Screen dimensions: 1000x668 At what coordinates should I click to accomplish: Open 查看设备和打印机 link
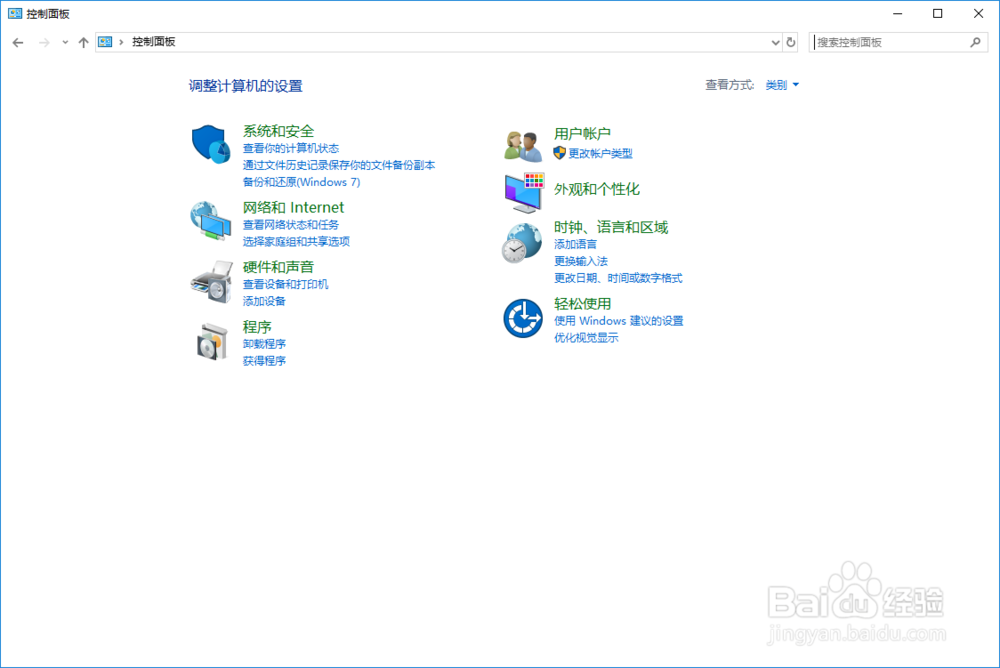(x=286, y=284)
